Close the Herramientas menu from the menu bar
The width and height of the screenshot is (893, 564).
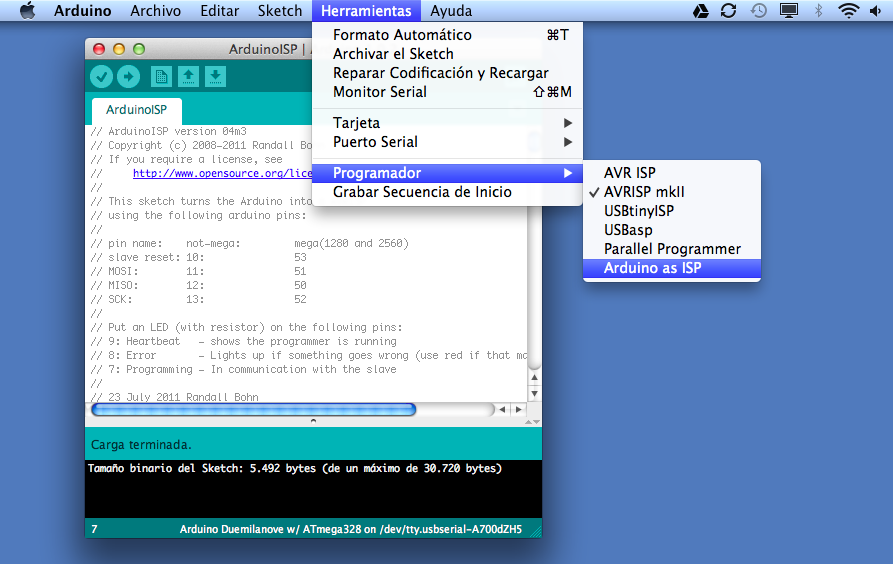tap(366, 11)
